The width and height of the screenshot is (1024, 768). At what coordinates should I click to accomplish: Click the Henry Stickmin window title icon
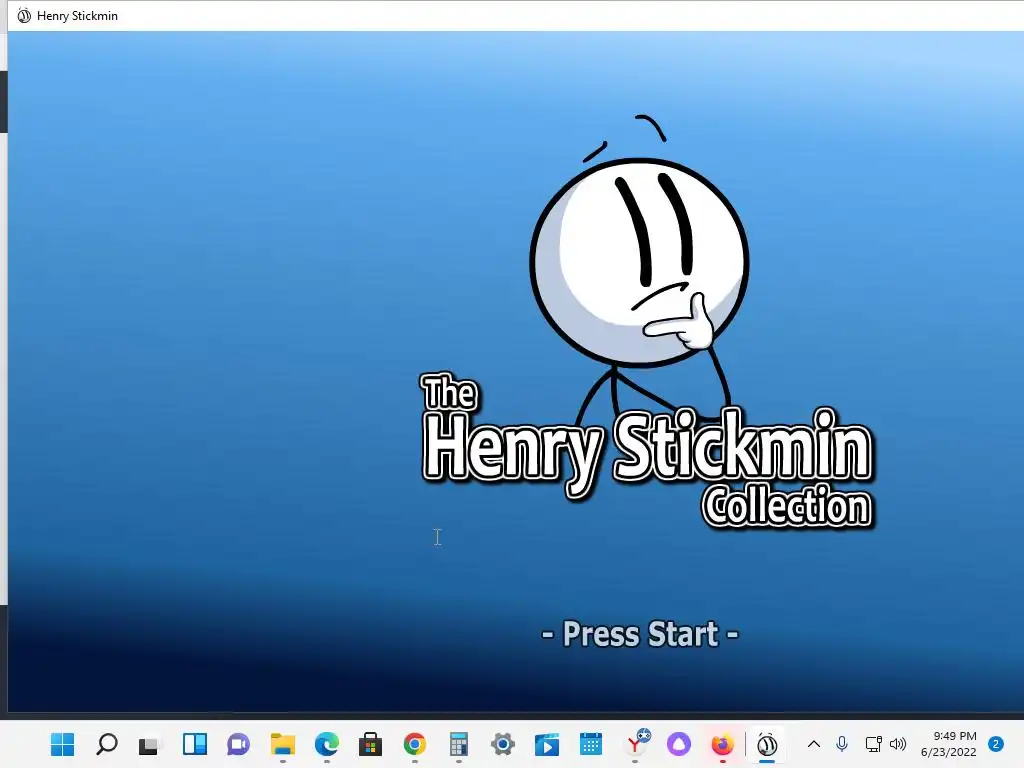pos(24,16)
